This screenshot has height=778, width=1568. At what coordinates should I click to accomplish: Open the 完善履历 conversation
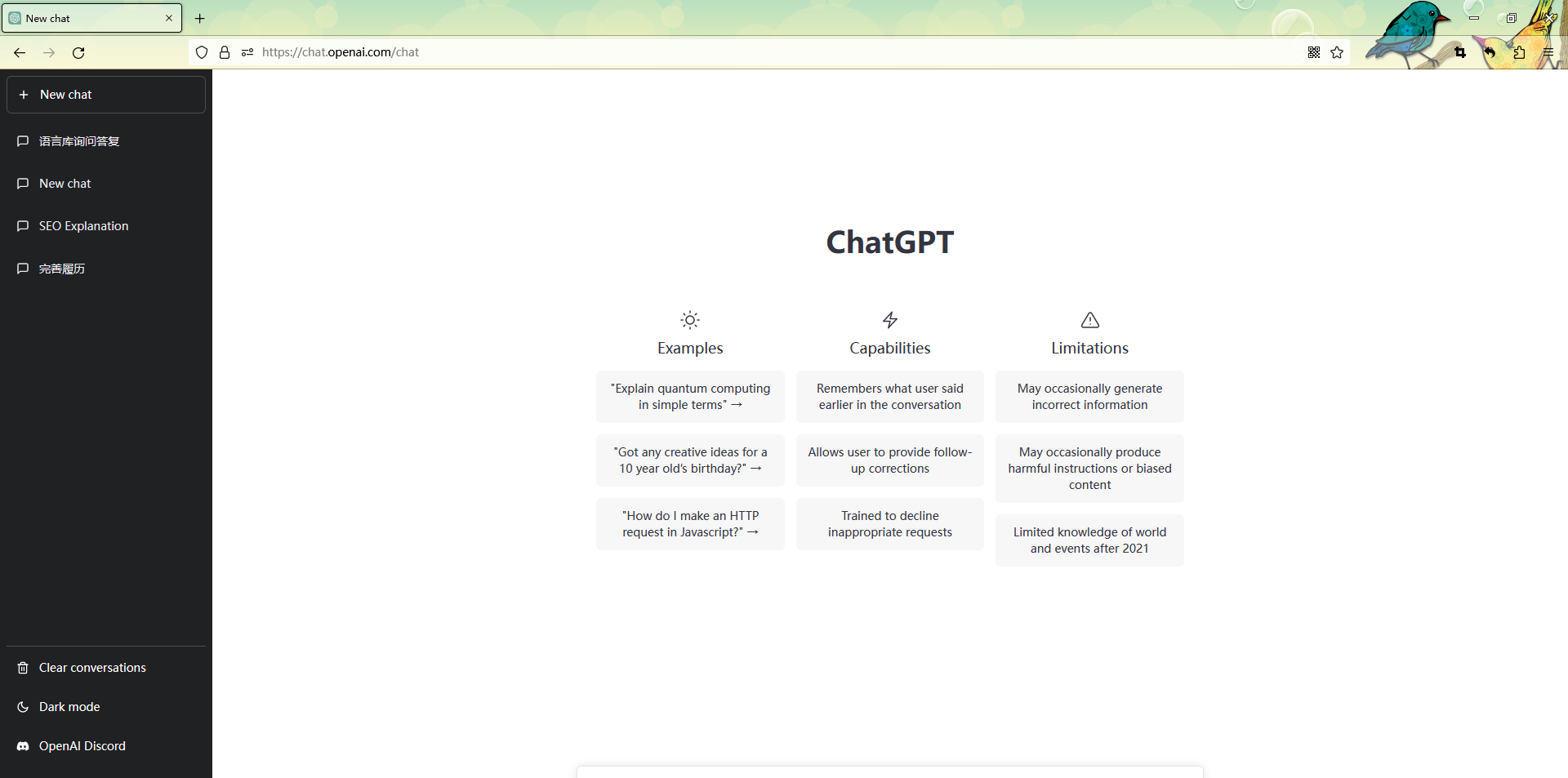coord(106,269)
